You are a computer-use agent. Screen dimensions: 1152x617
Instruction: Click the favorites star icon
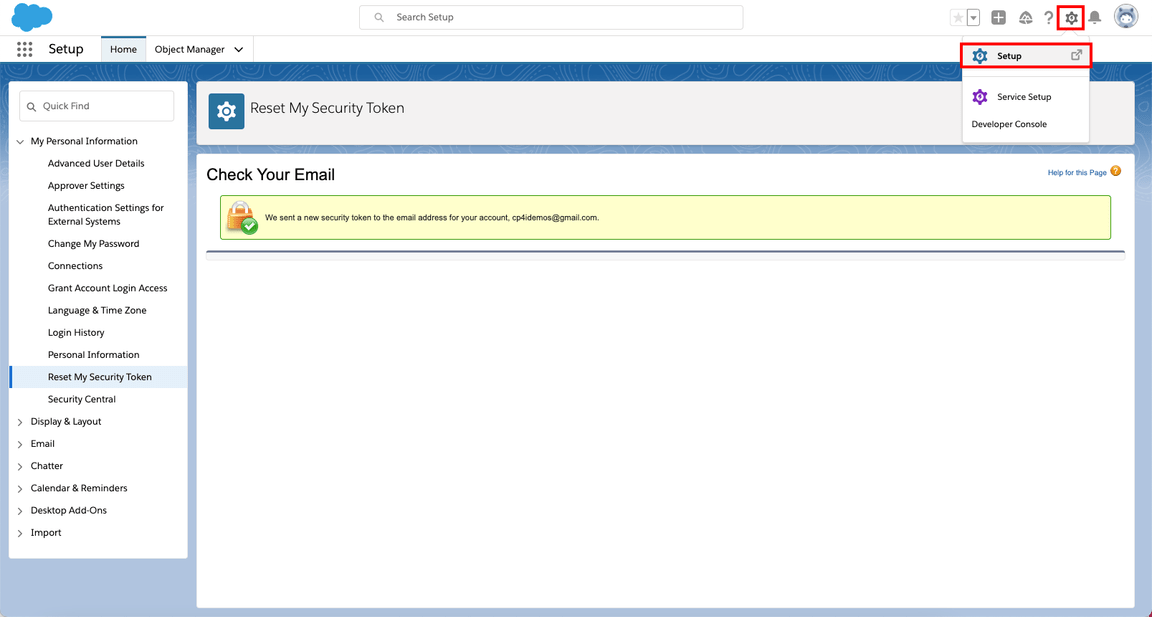[x=958, y=18]
